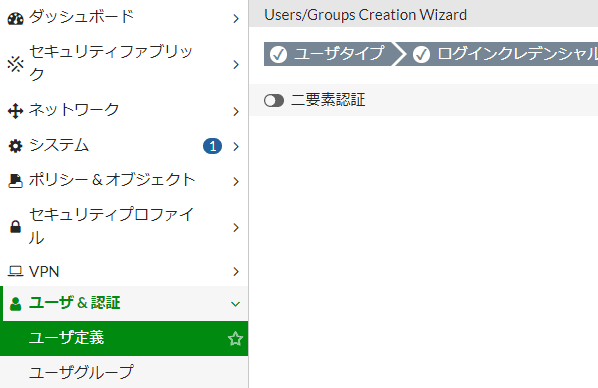Expand the セキュリティファブリック chevron
The height and width of the screenshot is (388, 598).
tap(236, 64)
